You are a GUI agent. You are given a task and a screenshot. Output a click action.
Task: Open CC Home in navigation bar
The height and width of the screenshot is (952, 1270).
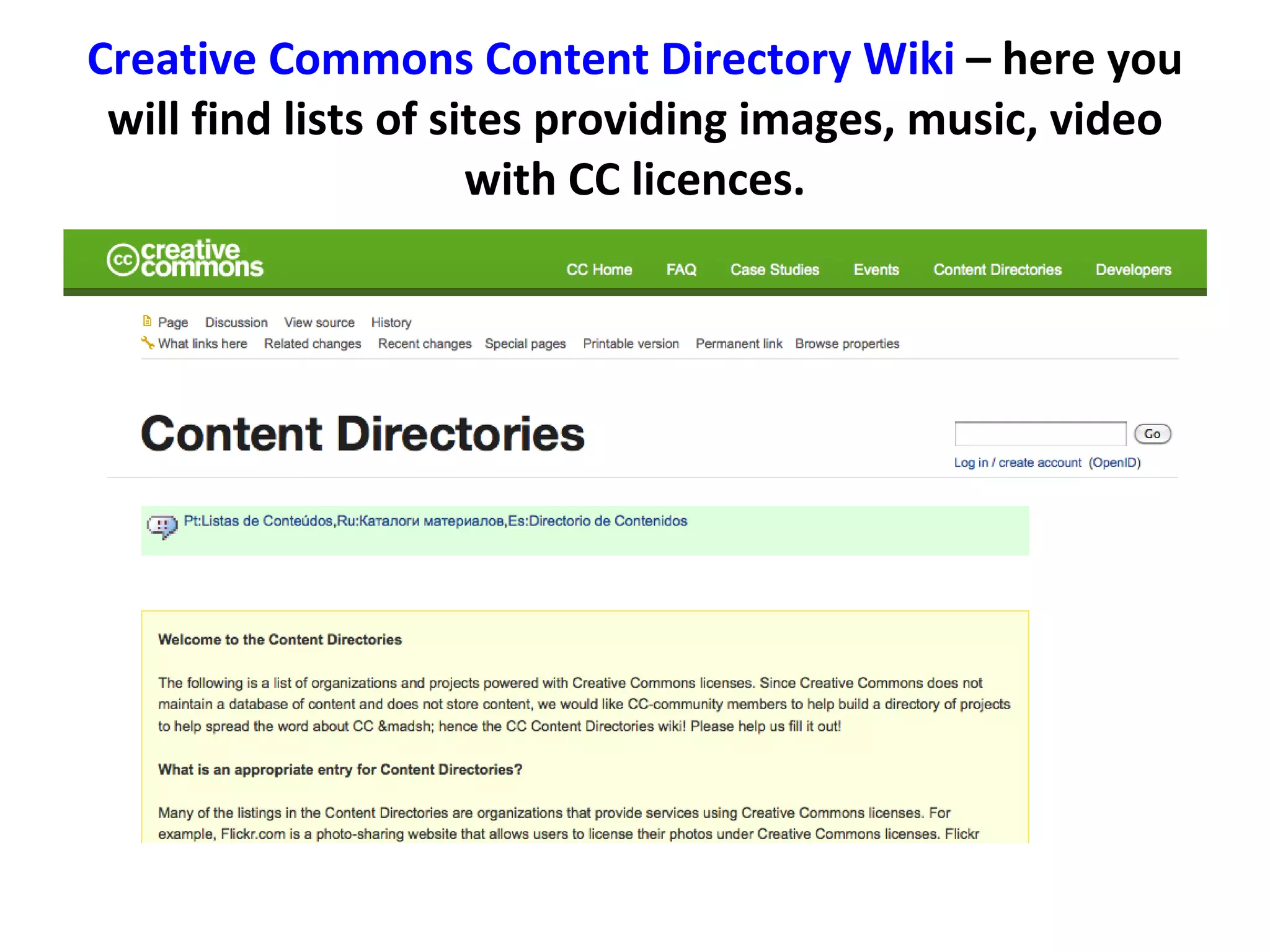[599, 270]
